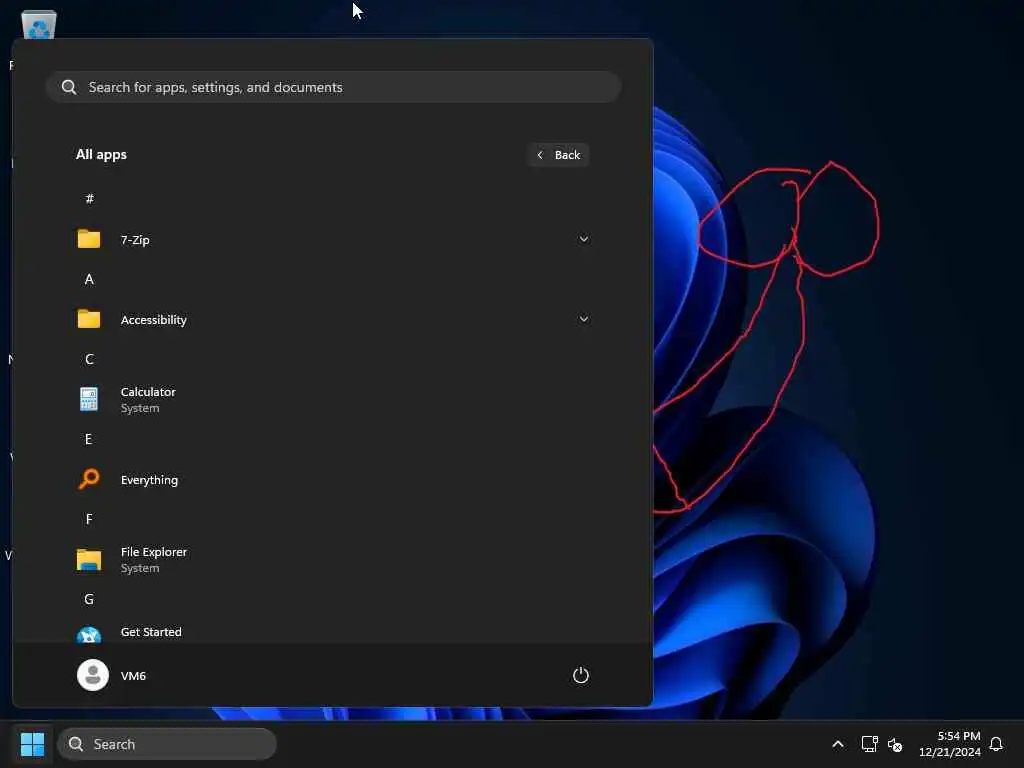This screenshot has height=768, width=1024.
Task: Go Back to the pinned apps view
Action: (x=558, y=155)
